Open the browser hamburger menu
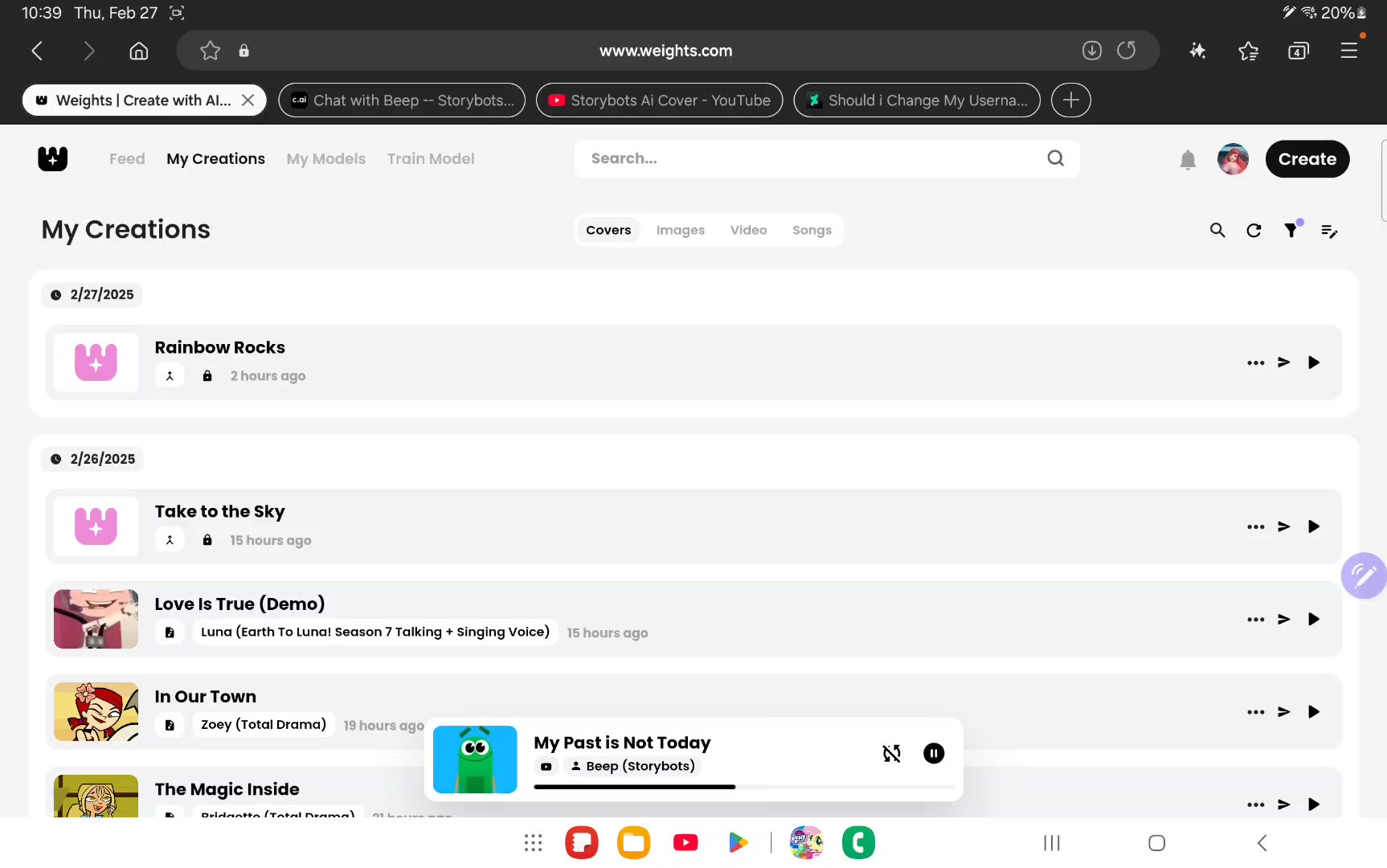Screen dimensions: 1387x868 (1349, 51)
